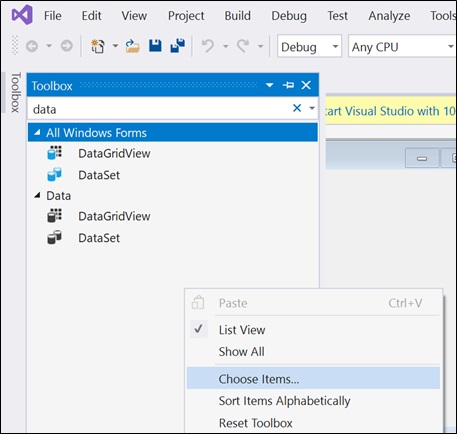Click the Navigate Forward arrow icon
The image size is (457, 434).
coord(66,46)
